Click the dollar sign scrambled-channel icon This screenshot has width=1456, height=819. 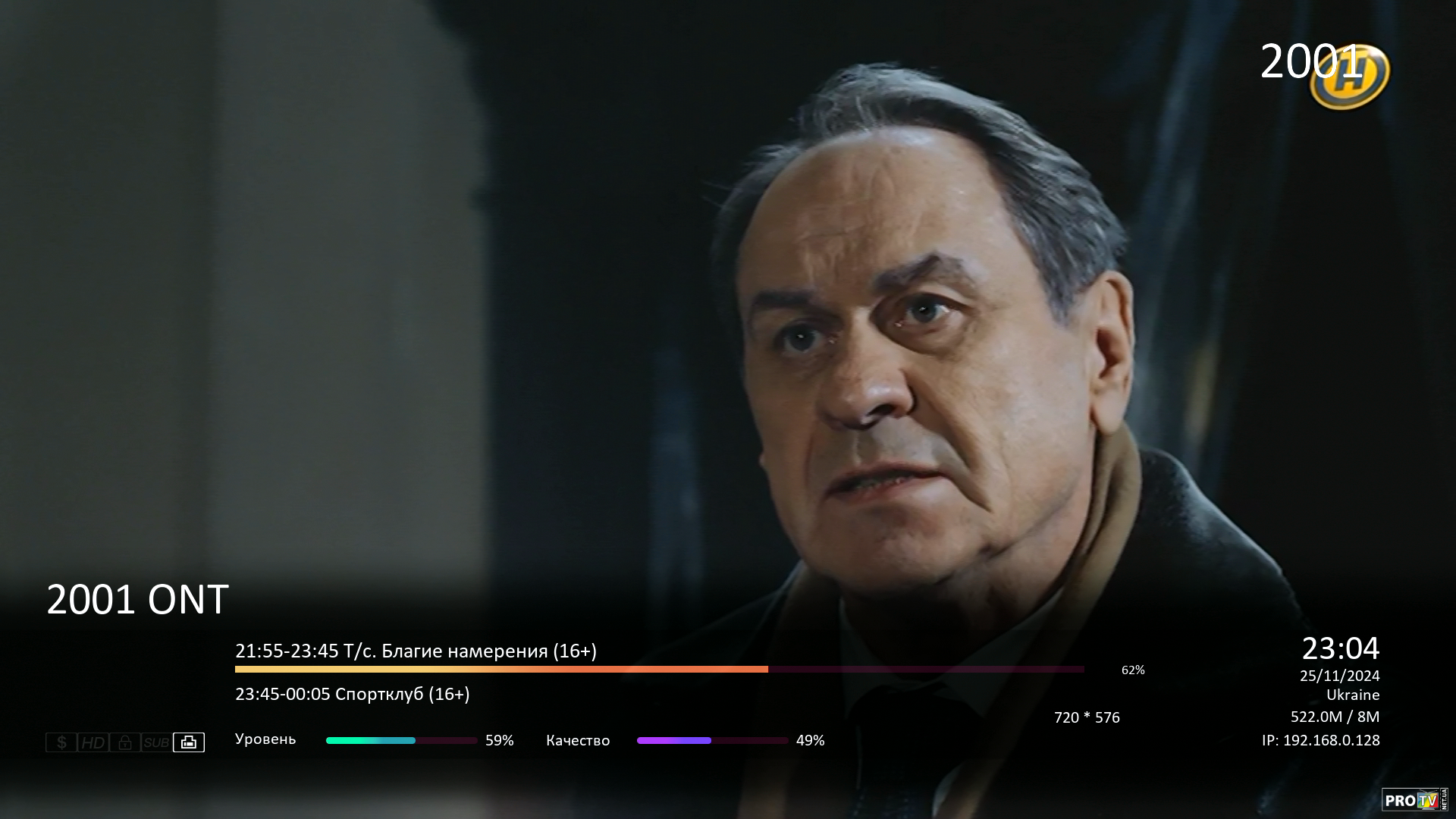point(61,742)
